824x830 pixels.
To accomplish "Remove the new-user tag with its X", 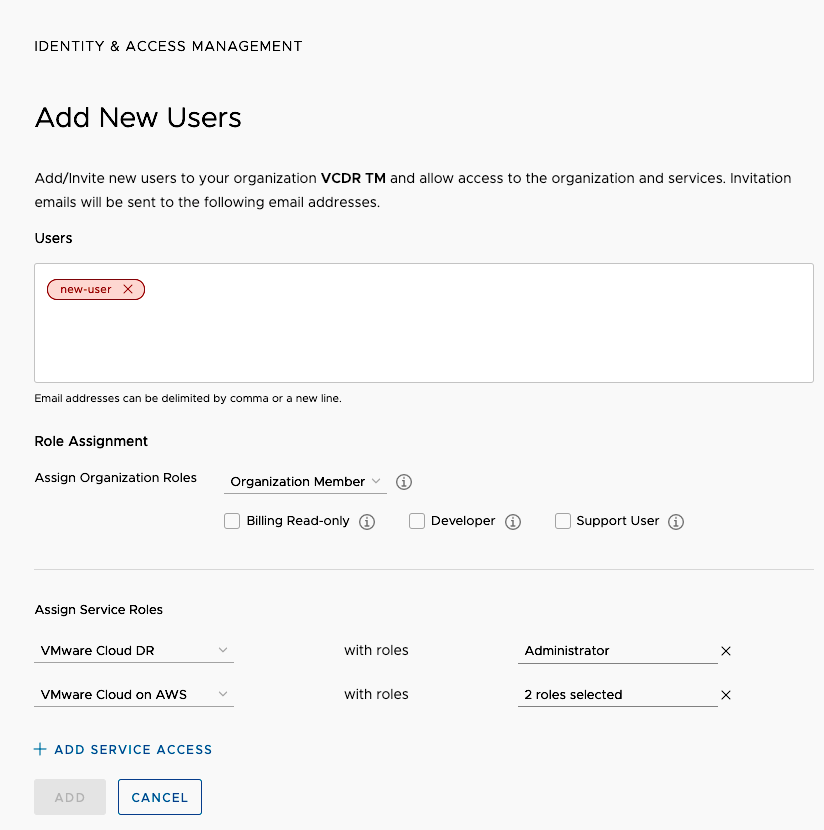I will pyautogui.click(x=128, y=290).
